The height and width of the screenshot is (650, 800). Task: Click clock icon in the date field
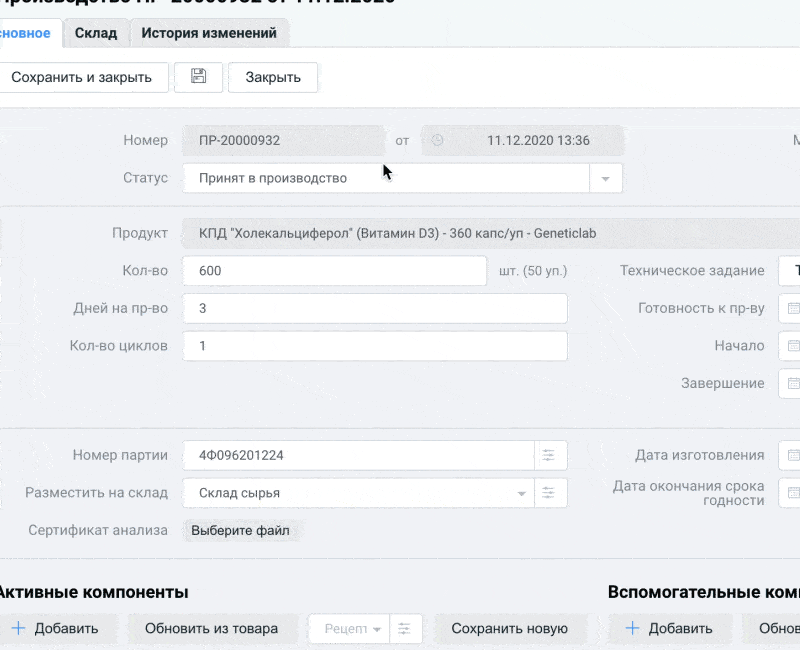[x=437, y=140]
